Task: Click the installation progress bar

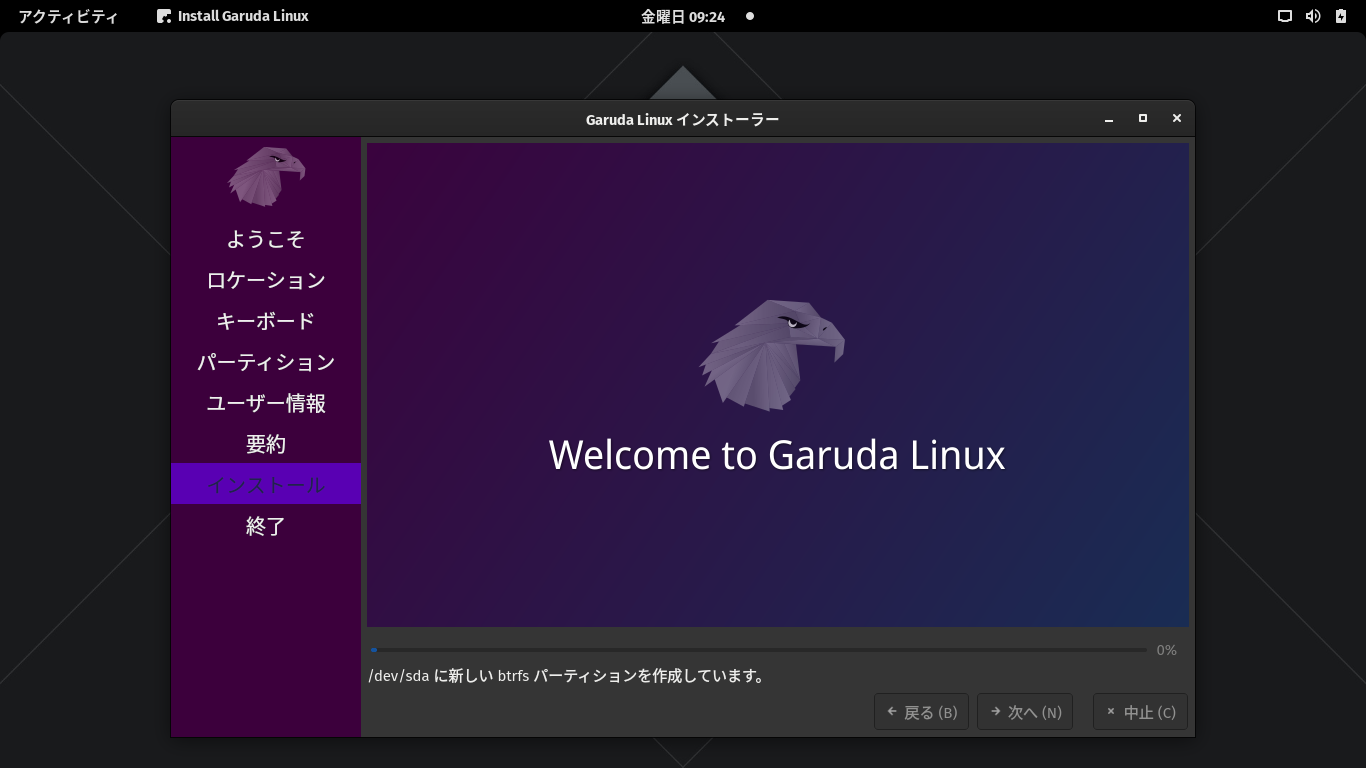Action: click(759, 650)
